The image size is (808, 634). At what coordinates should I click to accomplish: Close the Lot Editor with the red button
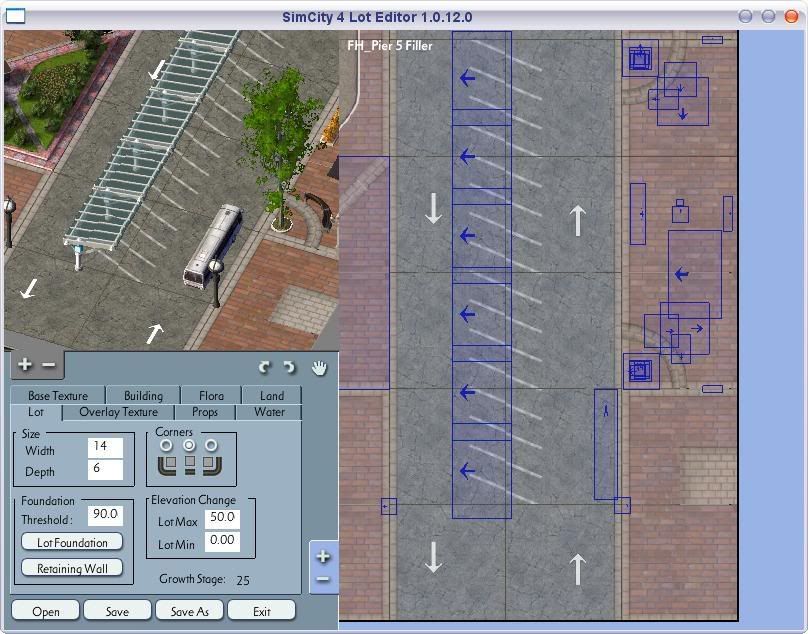coord(791,16)
